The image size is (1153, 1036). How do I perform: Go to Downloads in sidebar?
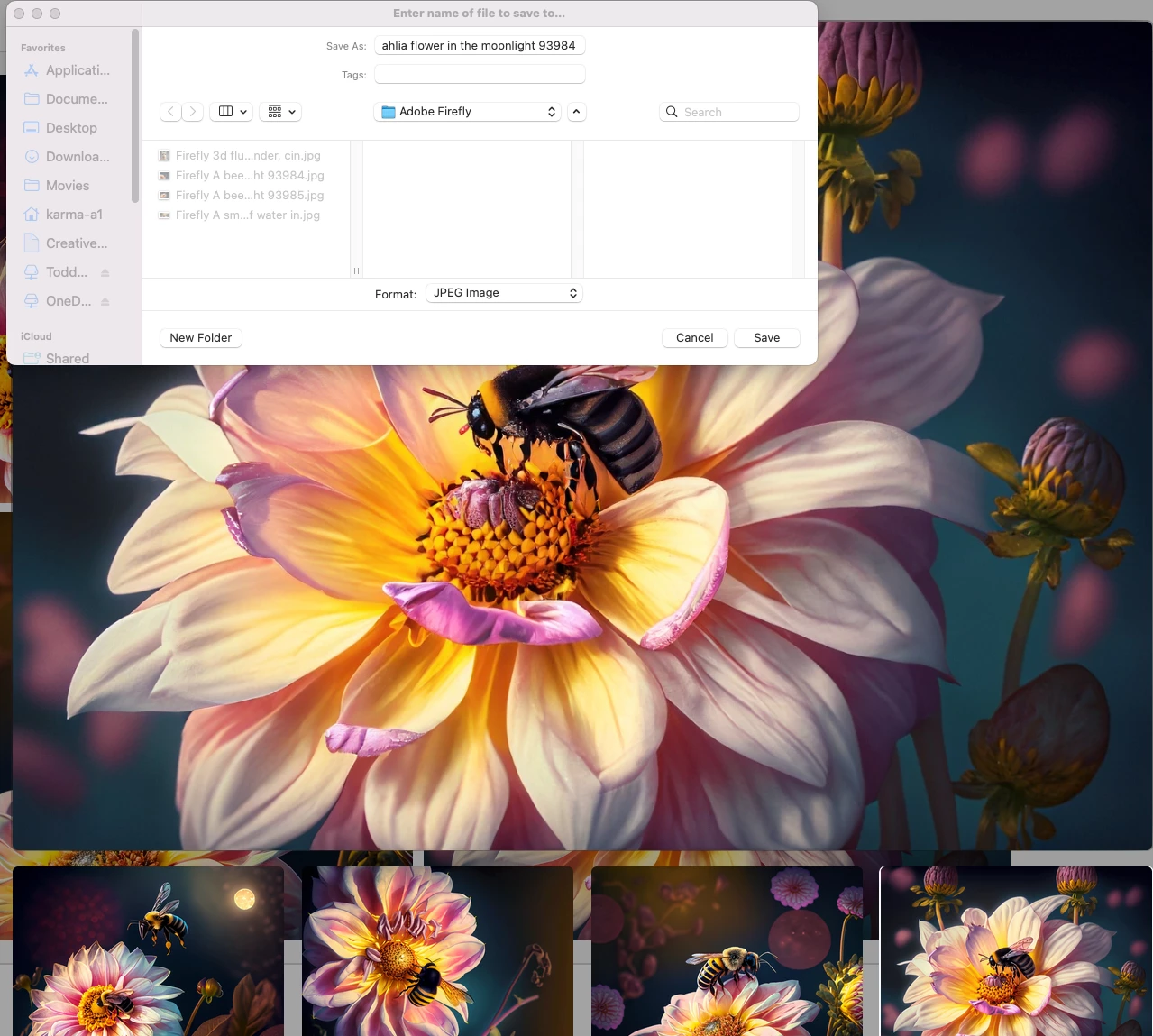(69, 157)
